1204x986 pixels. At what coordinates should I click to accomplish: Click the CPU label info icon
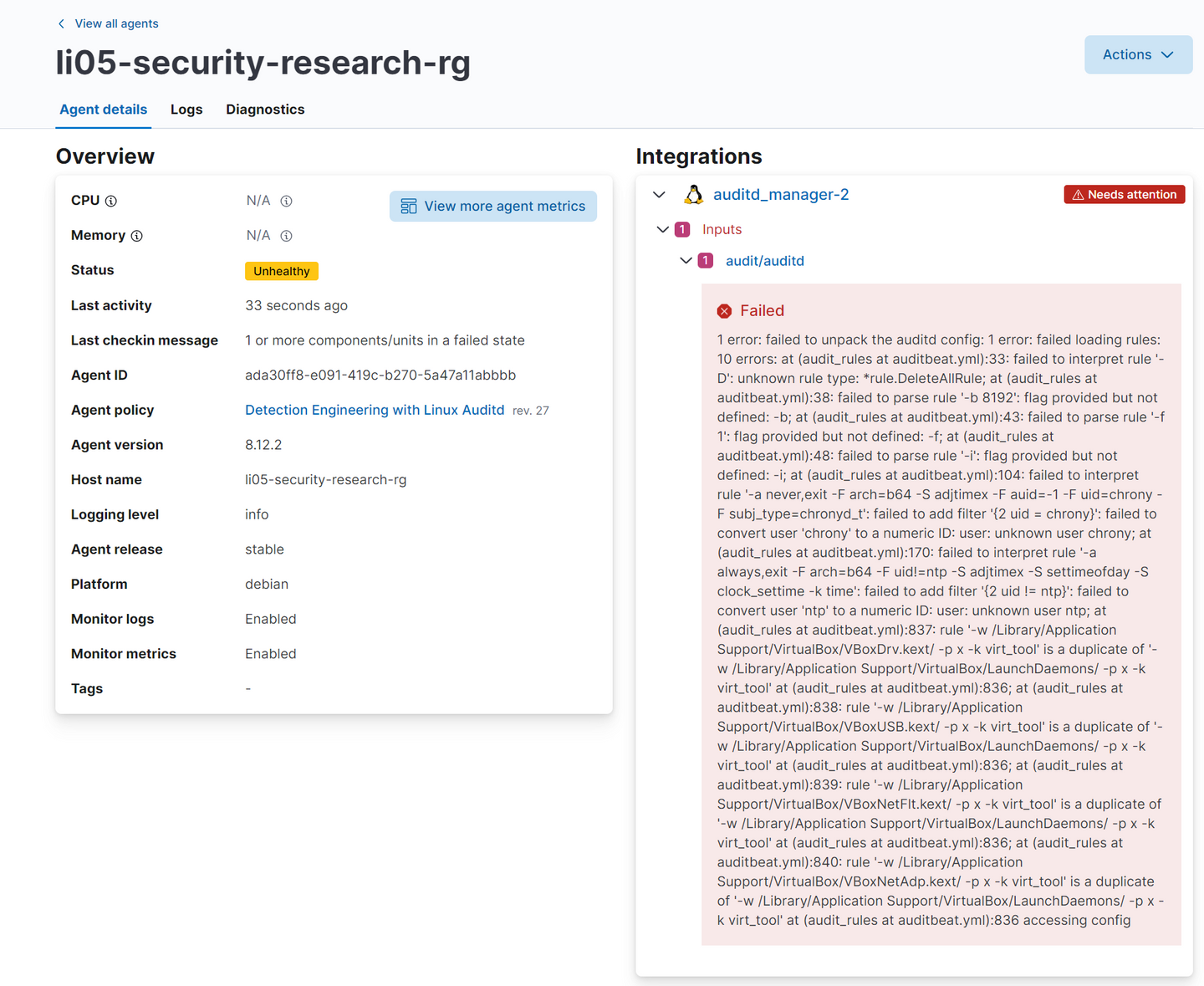point(111,201)
